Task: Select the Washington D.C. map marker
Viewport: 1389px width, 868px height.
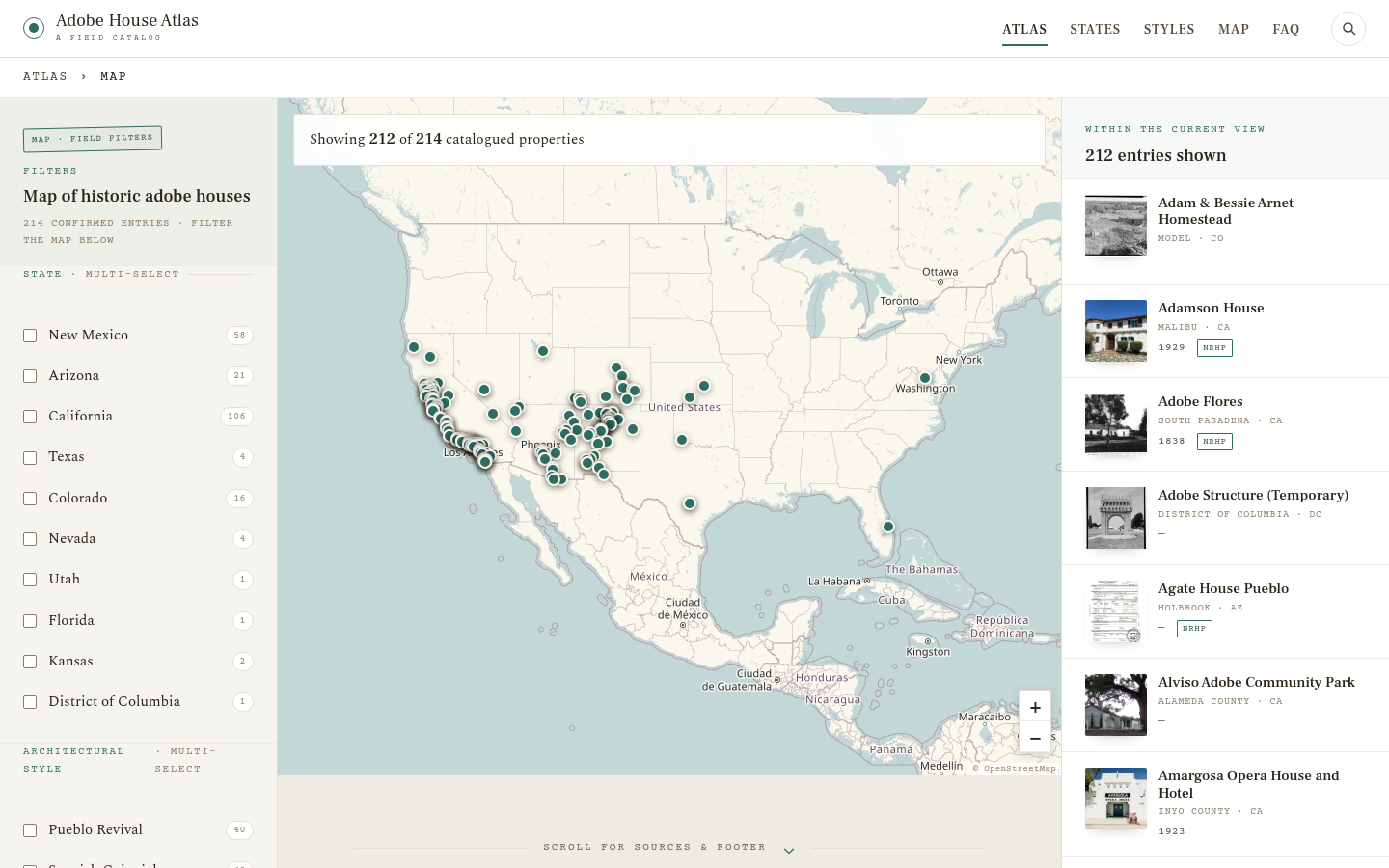Action: 925,378
